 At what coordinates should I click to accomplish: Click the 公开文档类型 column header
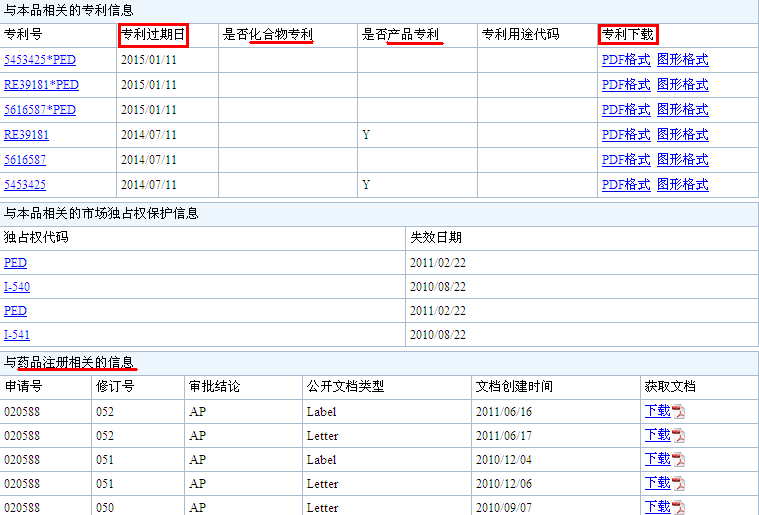[346, 387]
